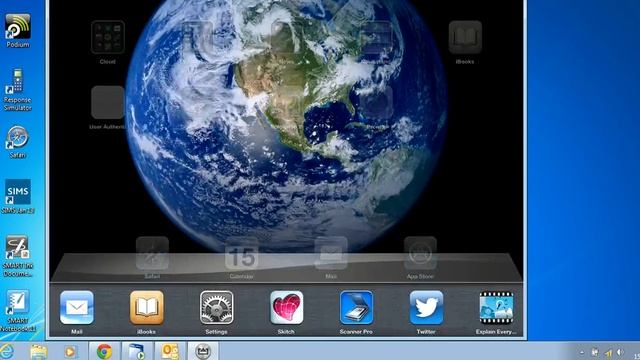Open SMART Ink Document Viewer shortcut

pyautogui.click(x=18, y=247)
